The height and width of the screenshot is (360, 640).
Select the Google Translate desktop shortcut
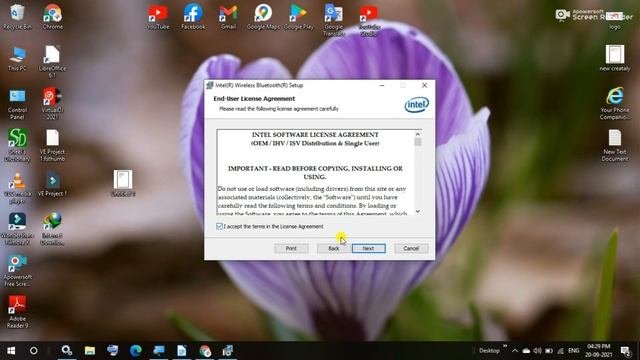click(333, 20)
